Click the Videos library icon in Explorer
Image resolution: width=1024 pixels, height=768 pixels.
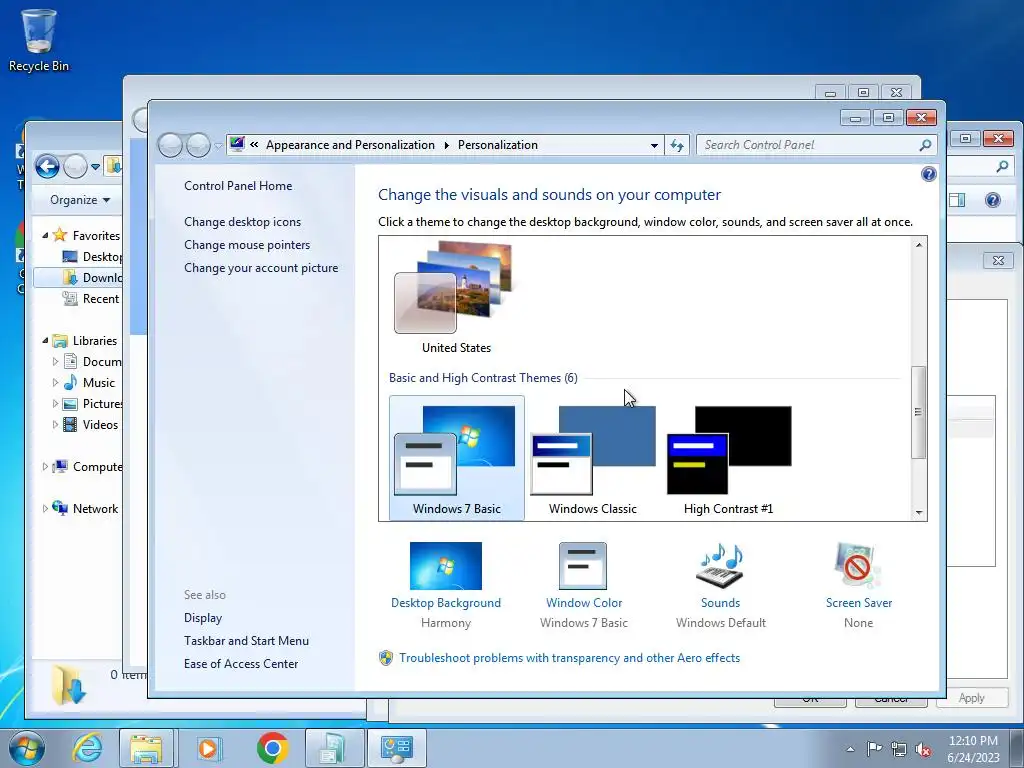tap(70, 424)
